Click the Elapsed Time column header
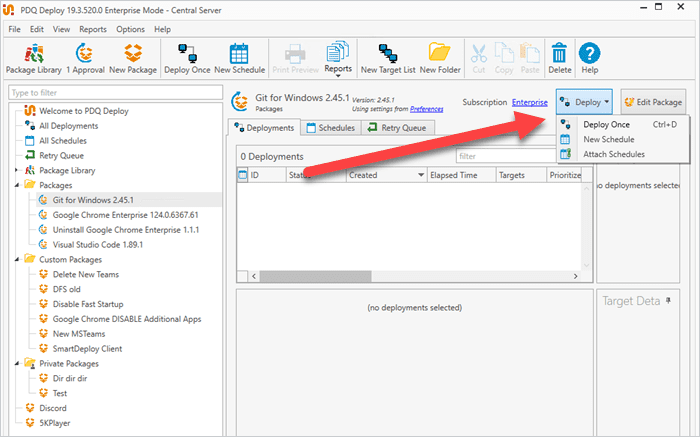The image size is (700, 437). click(462, 175)
